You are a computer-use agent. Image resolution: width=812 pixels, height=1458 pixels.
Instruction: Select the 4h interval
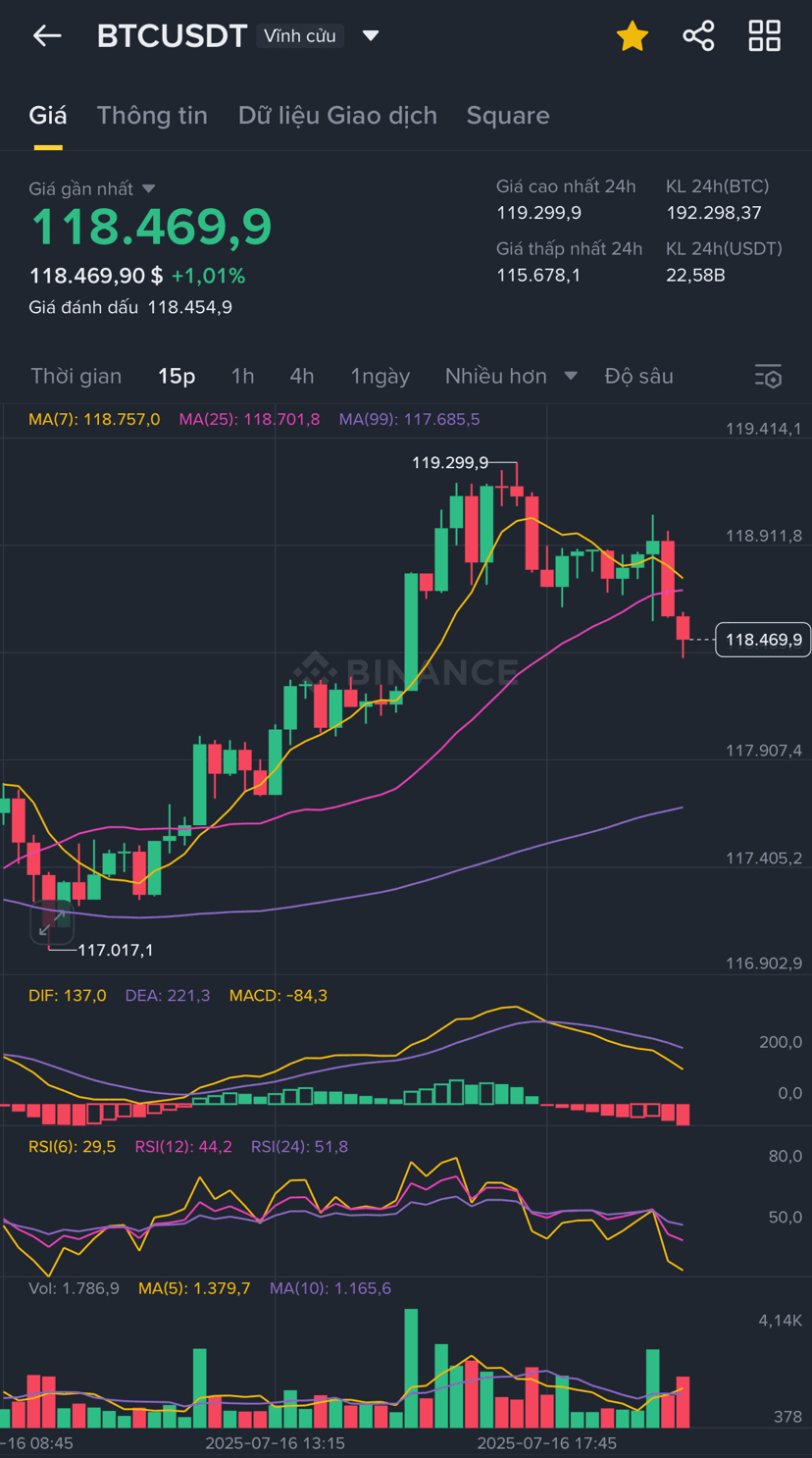[x=302, y=376]
